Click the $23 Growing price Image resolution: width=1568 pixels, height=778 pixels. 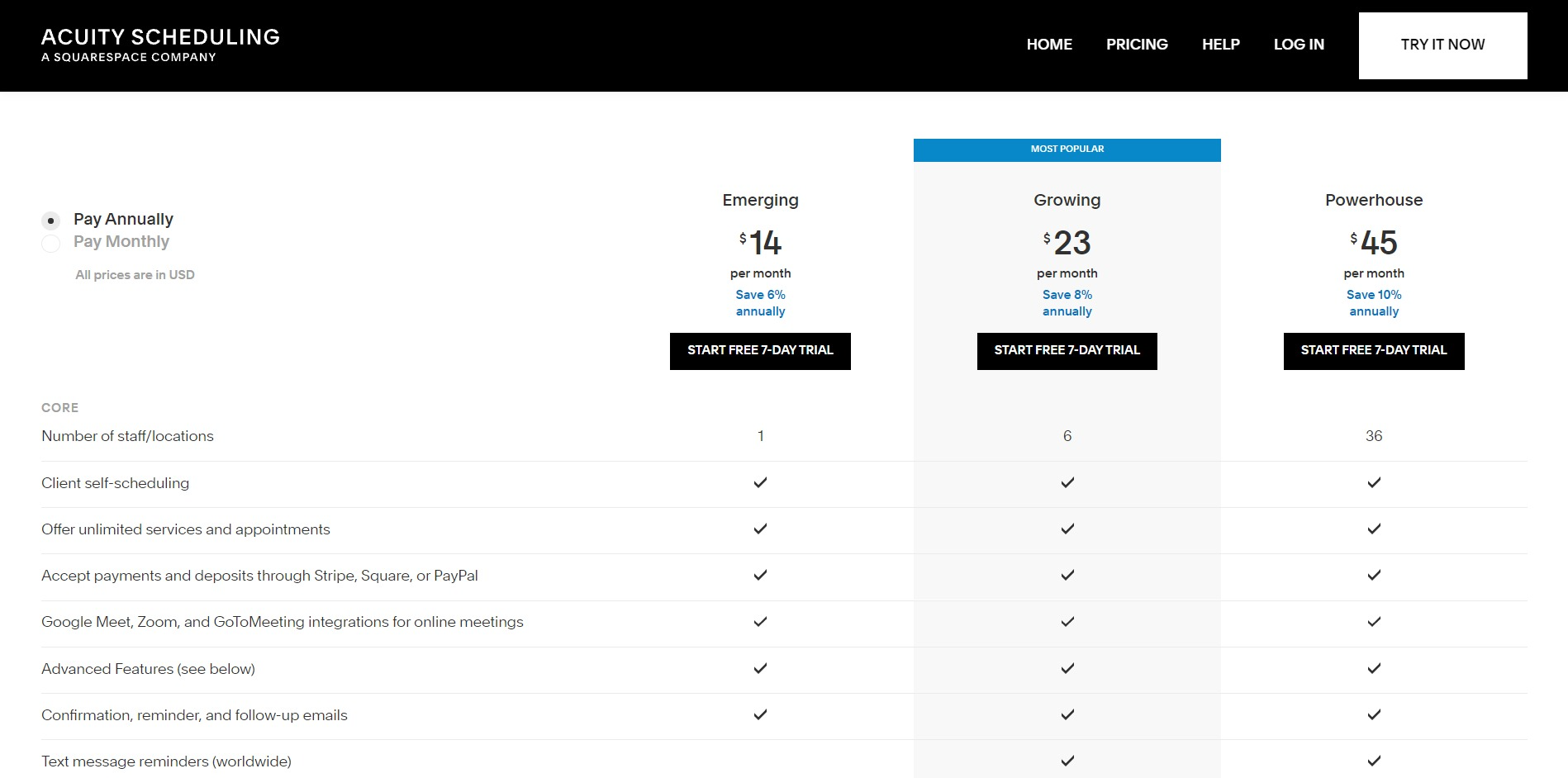click(x=1067, y=242)
